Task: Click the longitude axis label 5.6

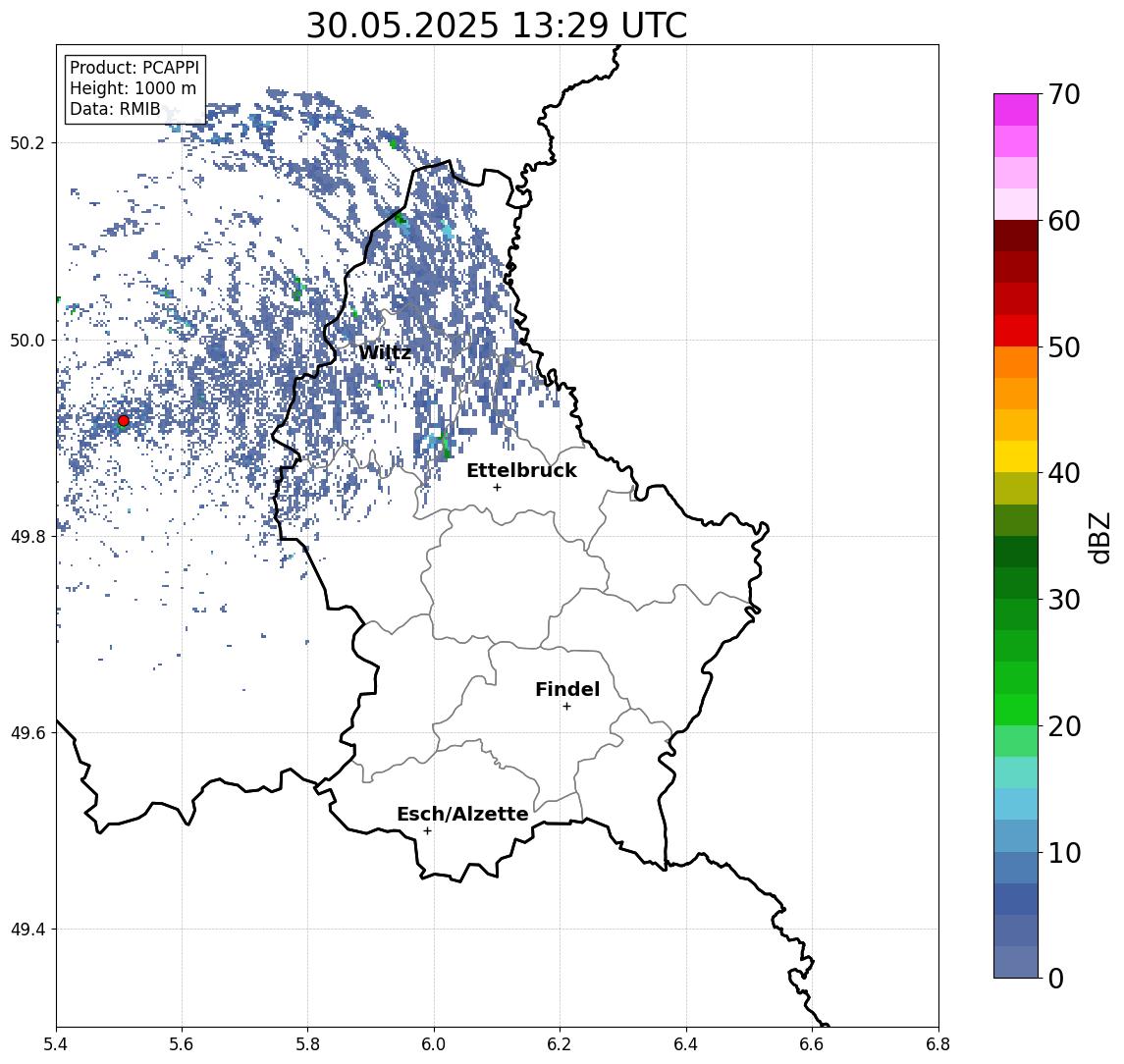Action: point(182,1044)
